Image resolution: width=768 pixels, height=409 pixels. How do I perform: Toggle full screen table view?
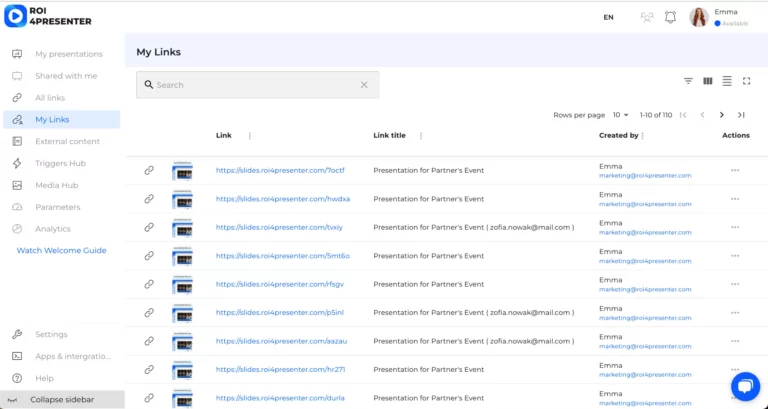[746, 81]
